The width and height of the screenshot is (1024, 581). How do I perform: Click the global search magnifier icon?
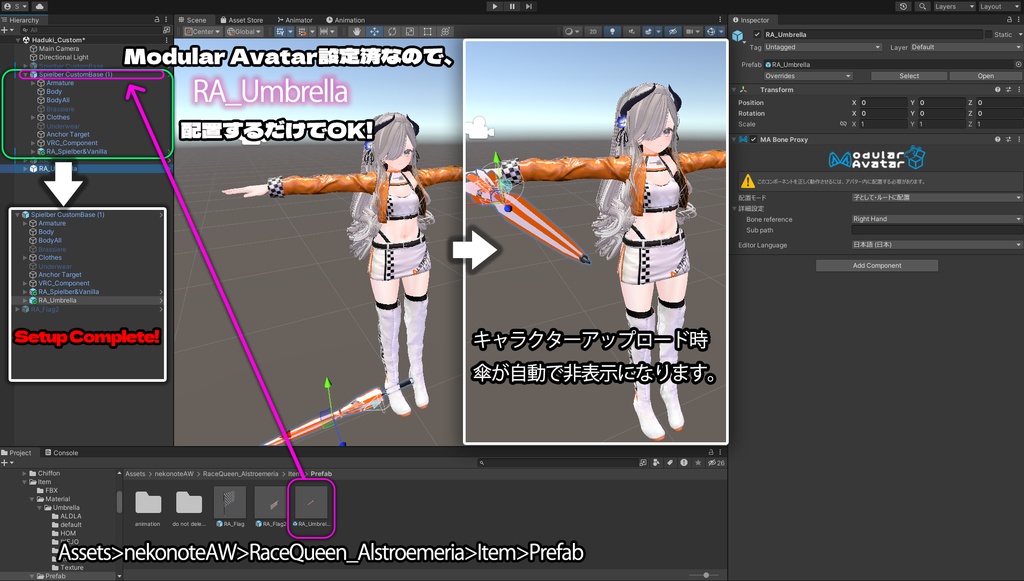coord(922,7)
